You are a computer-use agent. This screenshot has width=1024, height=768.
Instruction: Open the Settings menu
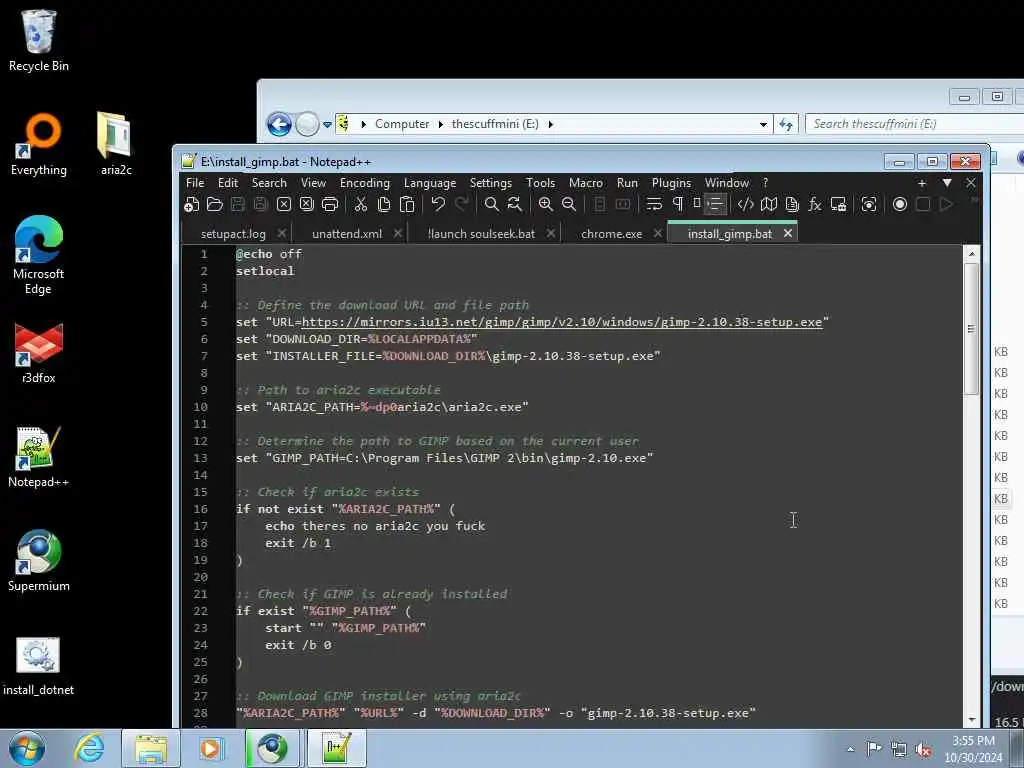pos(490,184)
